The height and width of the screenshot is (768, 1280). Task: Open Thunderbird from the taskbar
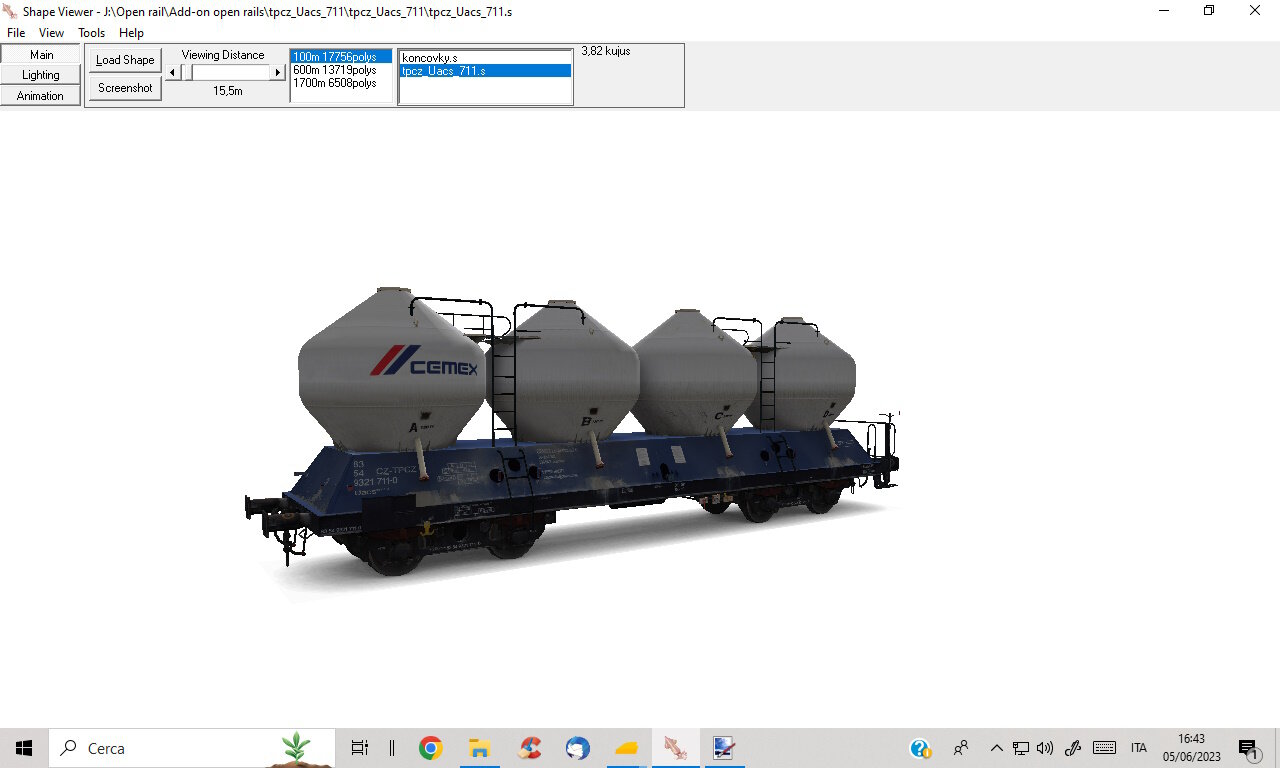click(x=577, y=748)
